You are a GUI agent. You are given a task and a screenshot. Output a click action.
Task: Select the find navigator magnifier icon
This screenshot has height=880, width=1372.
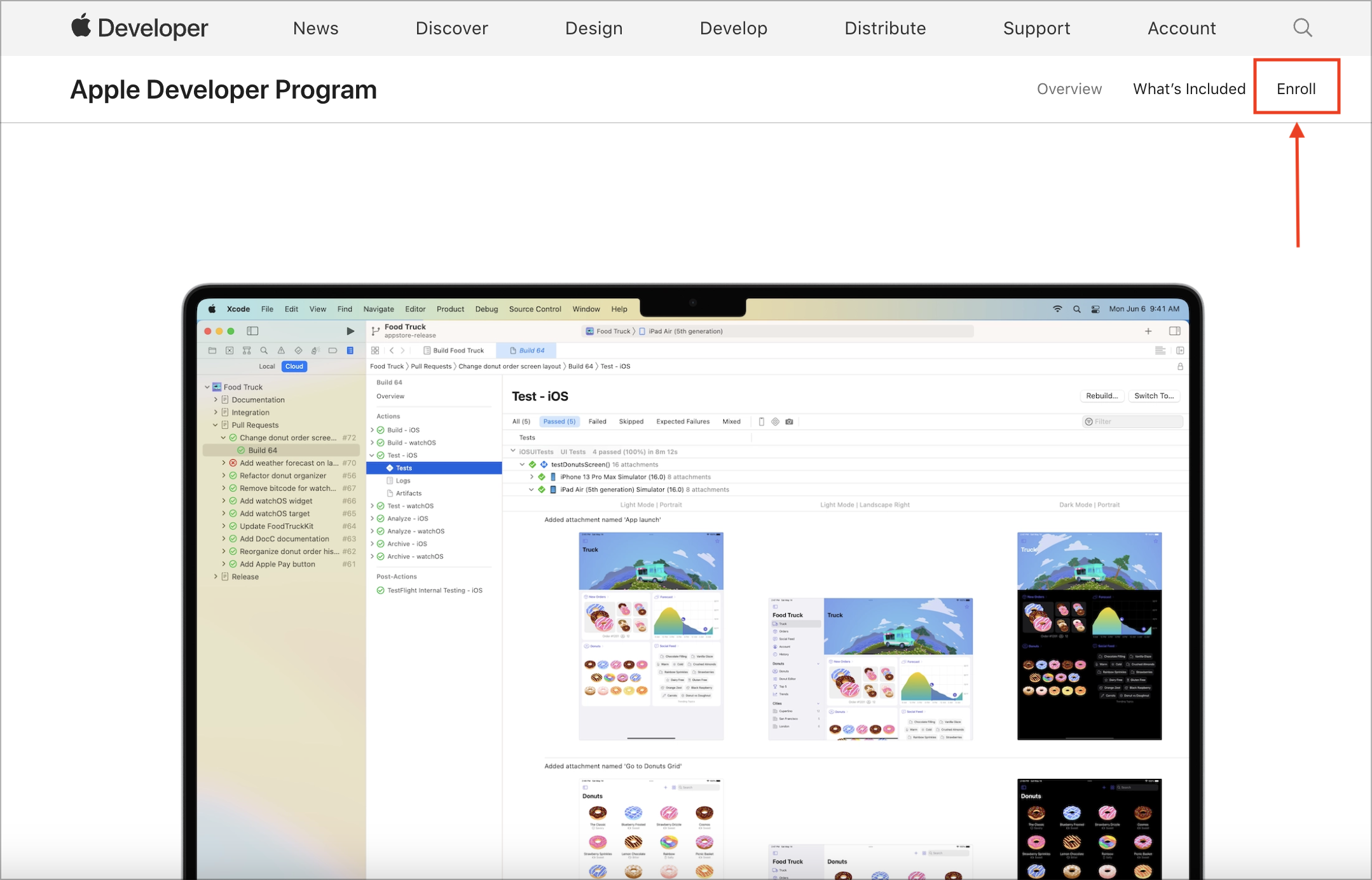click(264, 350)
